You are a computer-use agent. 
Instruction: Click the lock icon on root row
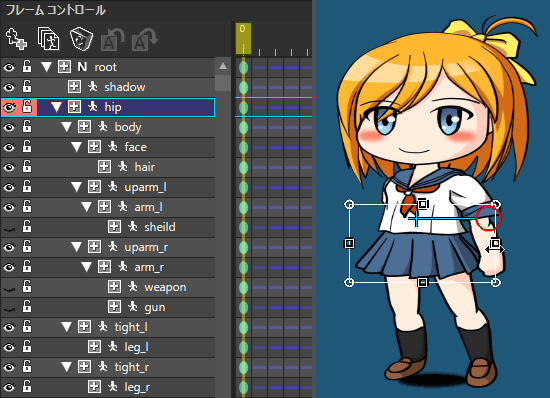[x=27, y=67]
